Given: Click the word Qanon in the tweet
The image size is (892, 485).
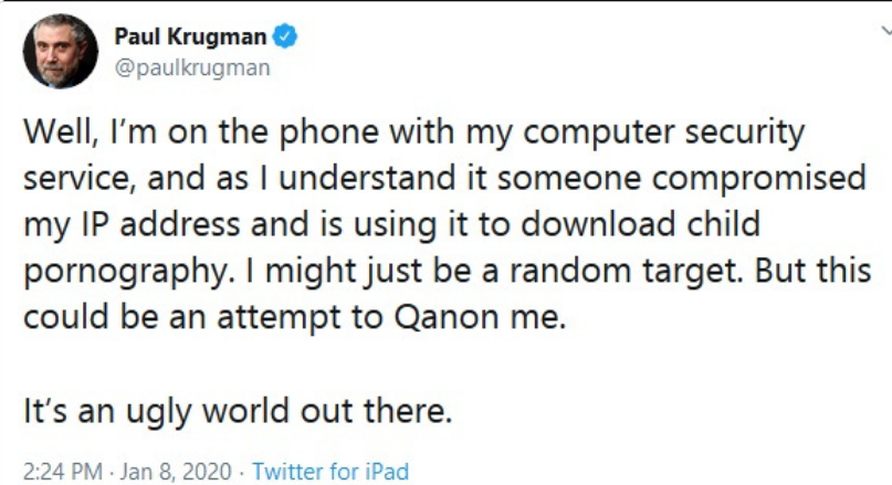Looking at the screenshot, I should 447,317.
